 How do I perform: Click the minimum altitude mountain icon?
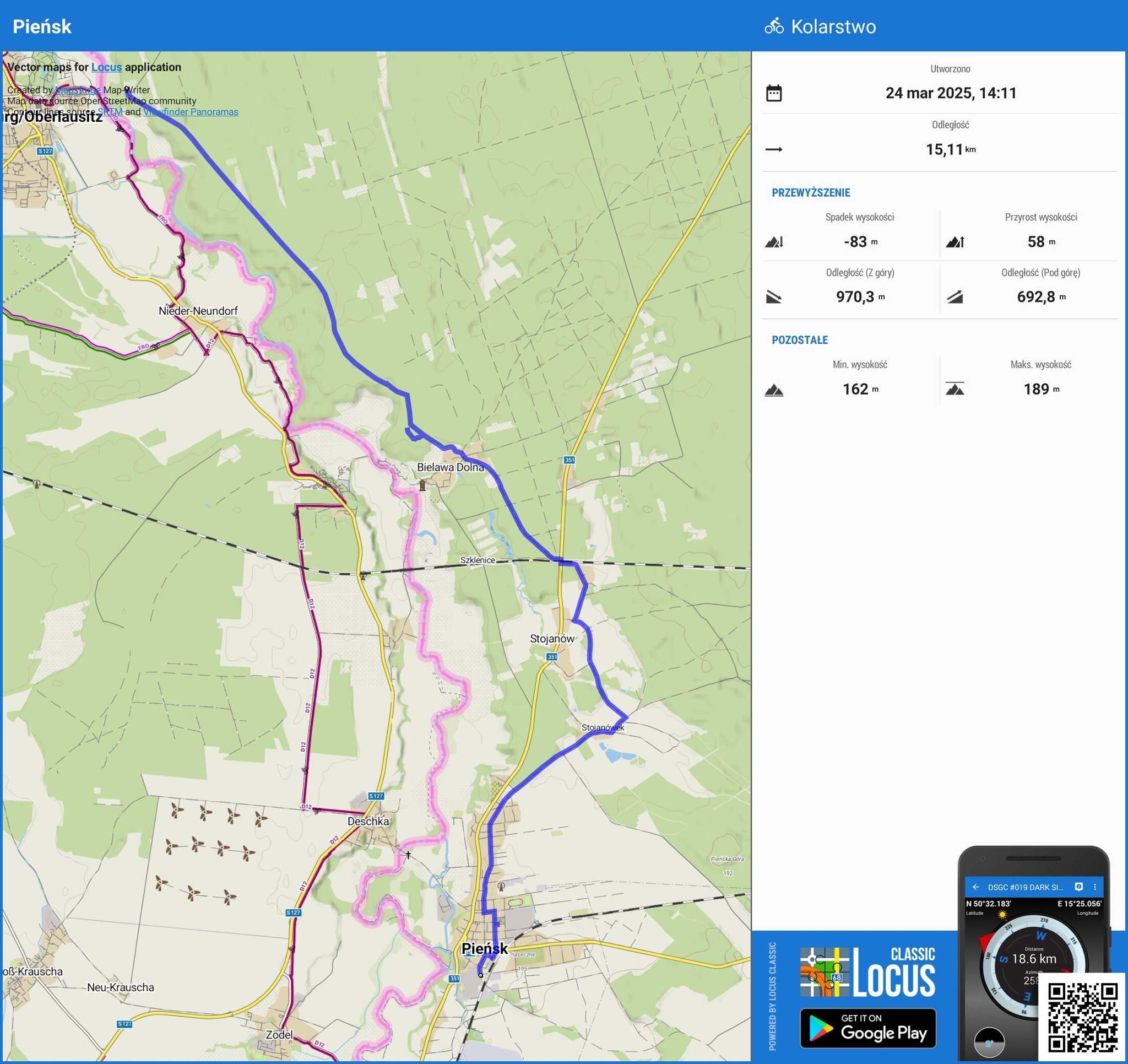(x=773, y=390)
